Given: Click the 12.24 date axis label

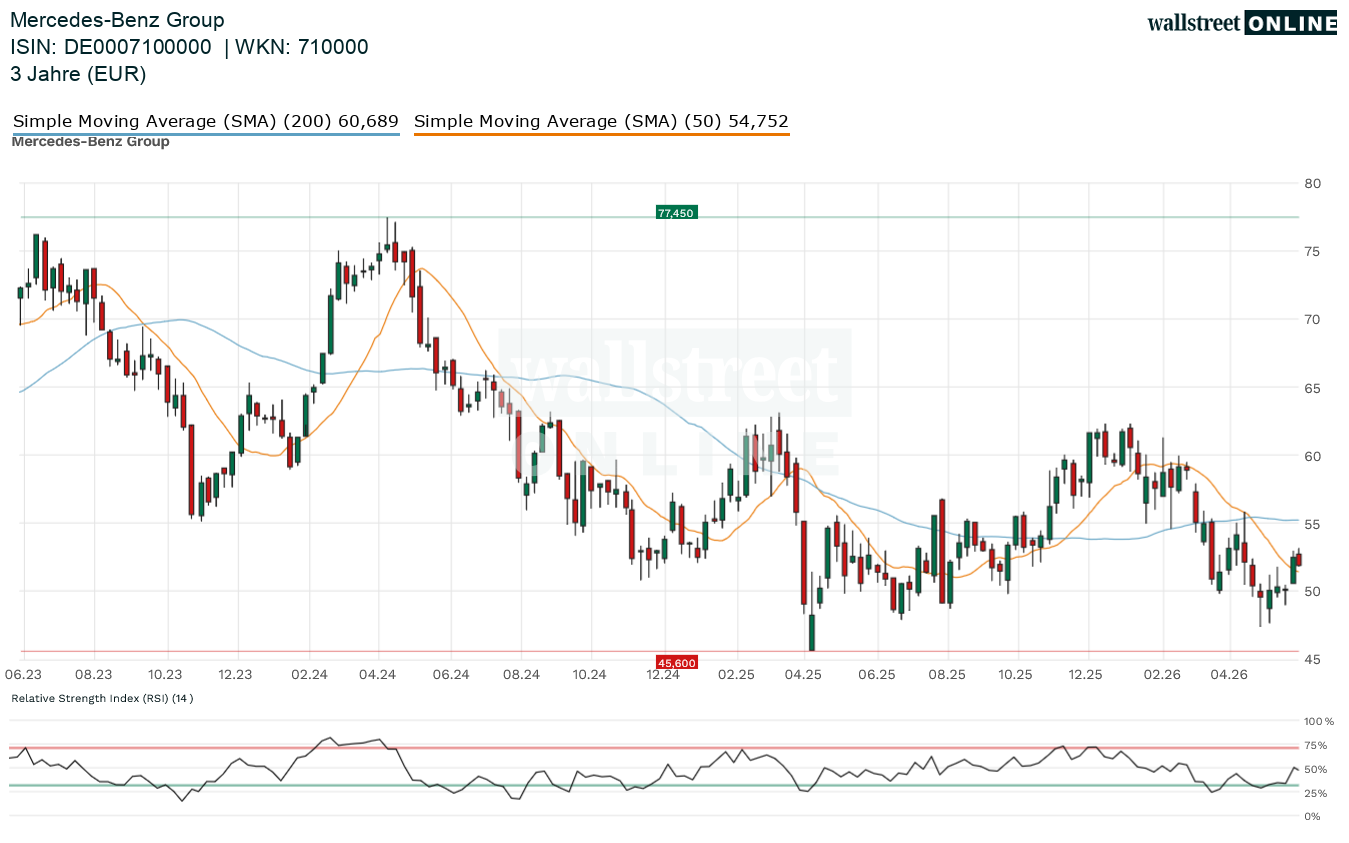Looking at the screenshot, I should click(662, 675).
